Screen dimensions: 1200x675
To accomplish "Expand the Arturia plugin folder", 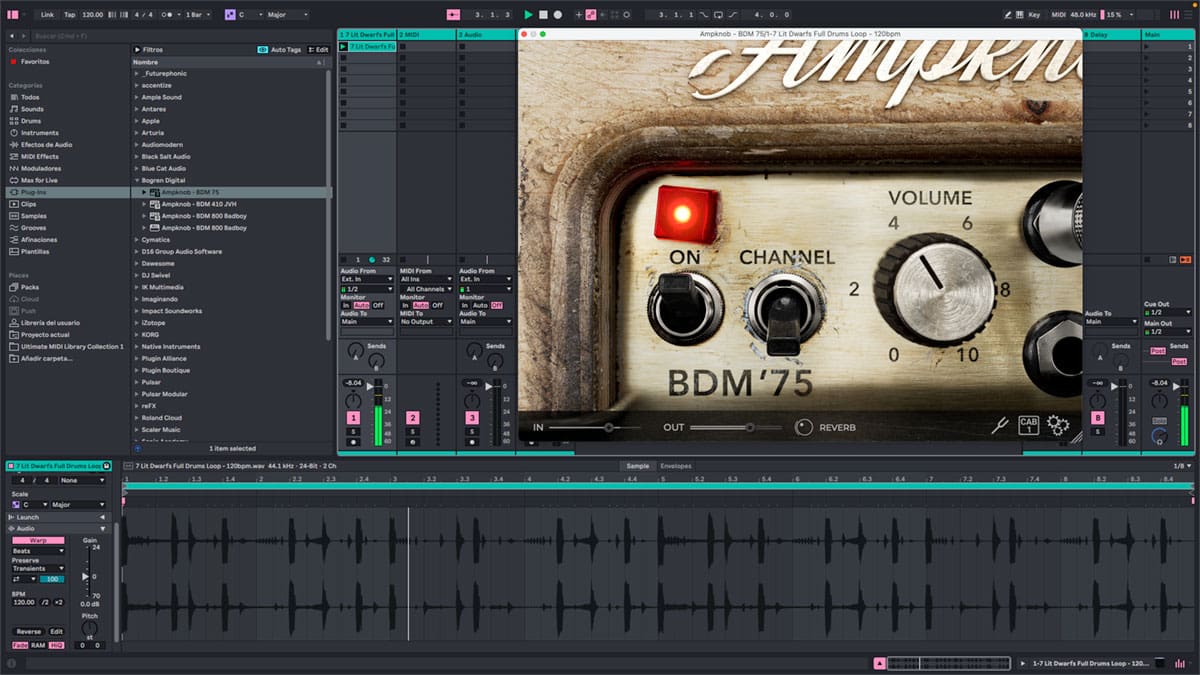I will click(x=137, y=133).
